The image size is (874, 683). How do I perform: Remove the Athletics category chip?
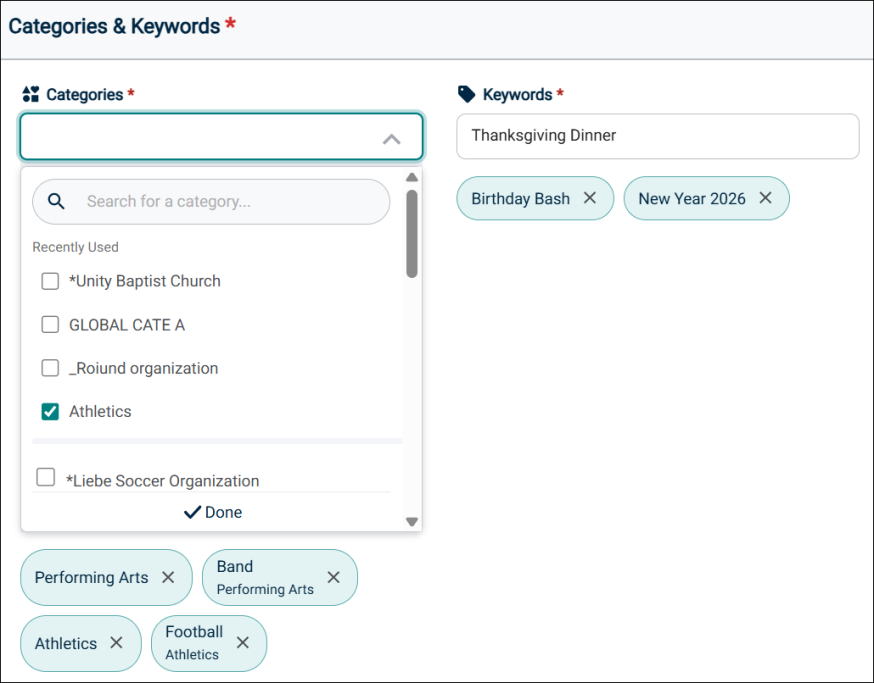[x=117, y=643]
